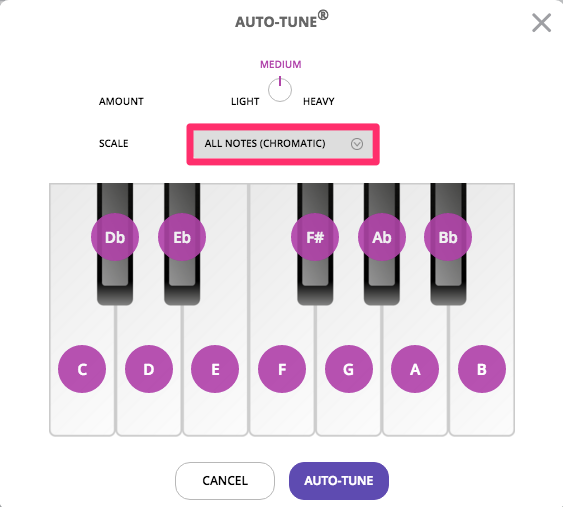Toggle the Eb black key note
Screen dimensions: 563x507
[182, 237]
